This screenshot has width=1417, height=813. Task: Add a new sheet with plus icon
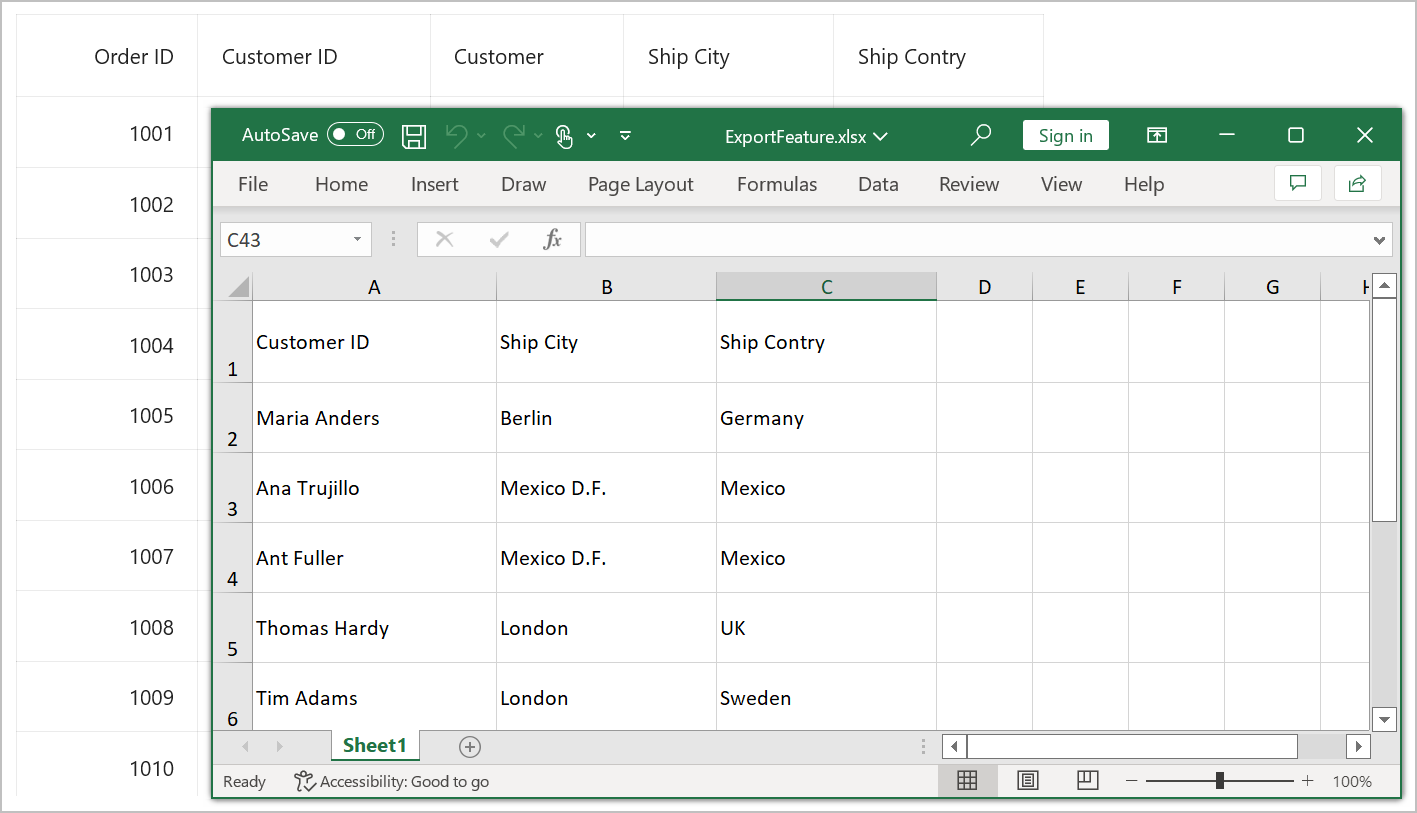click(x=470, y=746)
